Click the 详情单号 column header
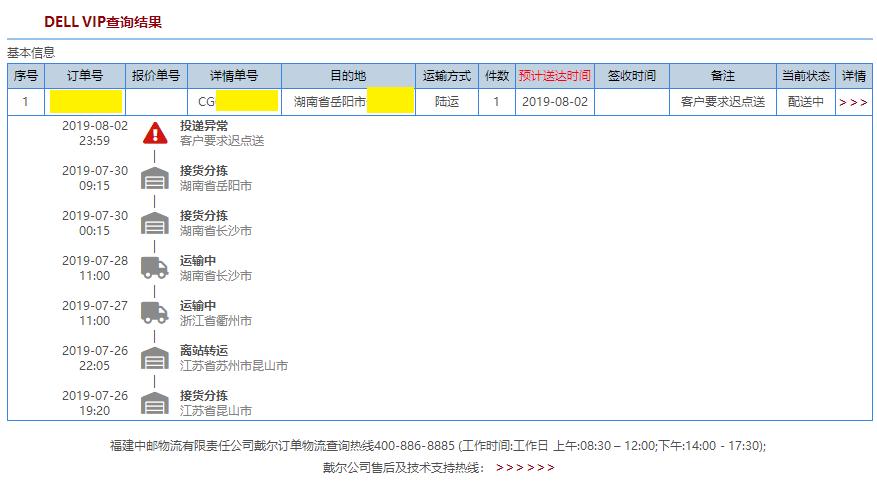Image resolution: width=877 pixels, height=494 pixels. pyautogui.click(x=234, y=76)
